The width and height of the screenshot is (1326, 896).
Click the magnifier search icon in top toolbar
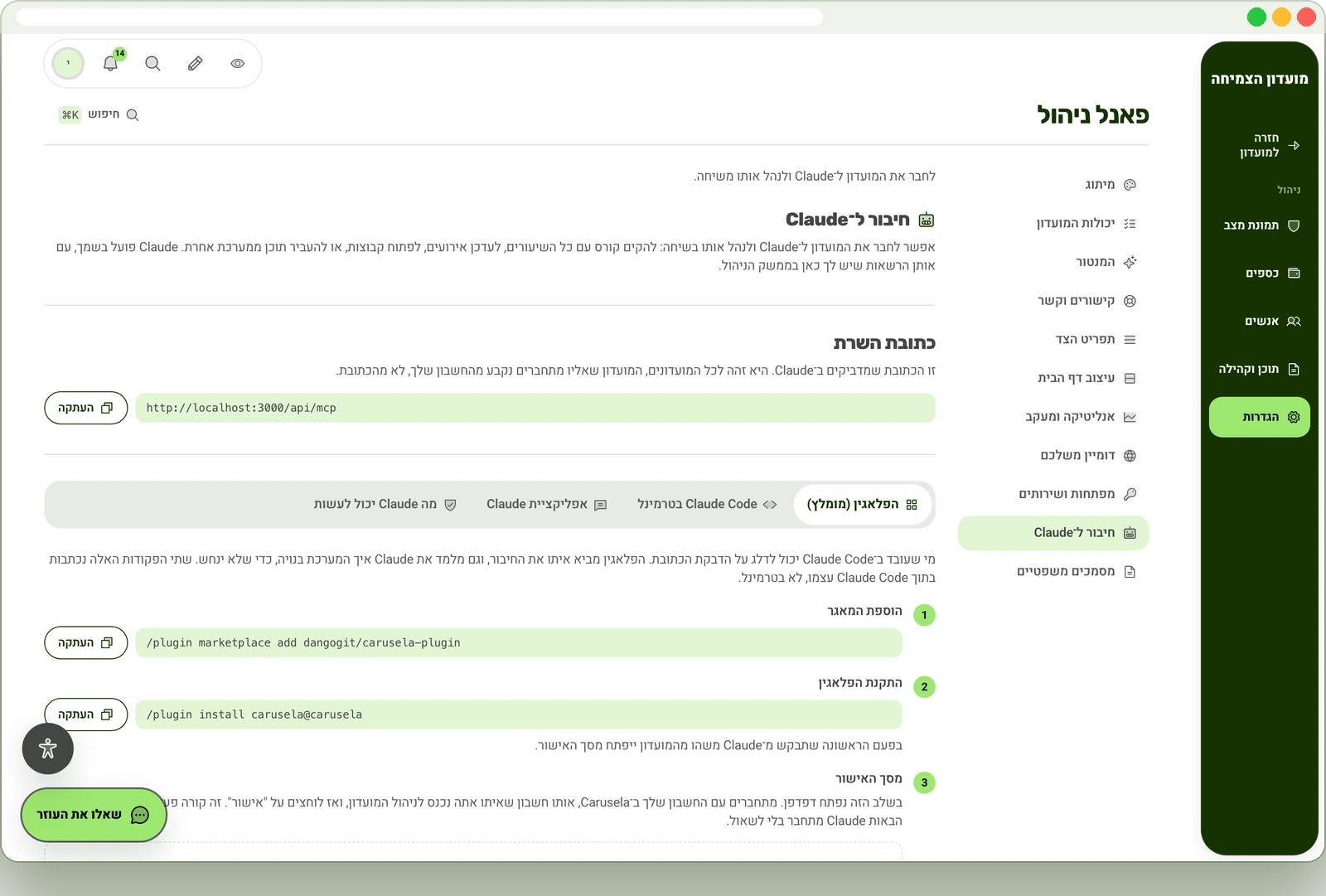152,63
